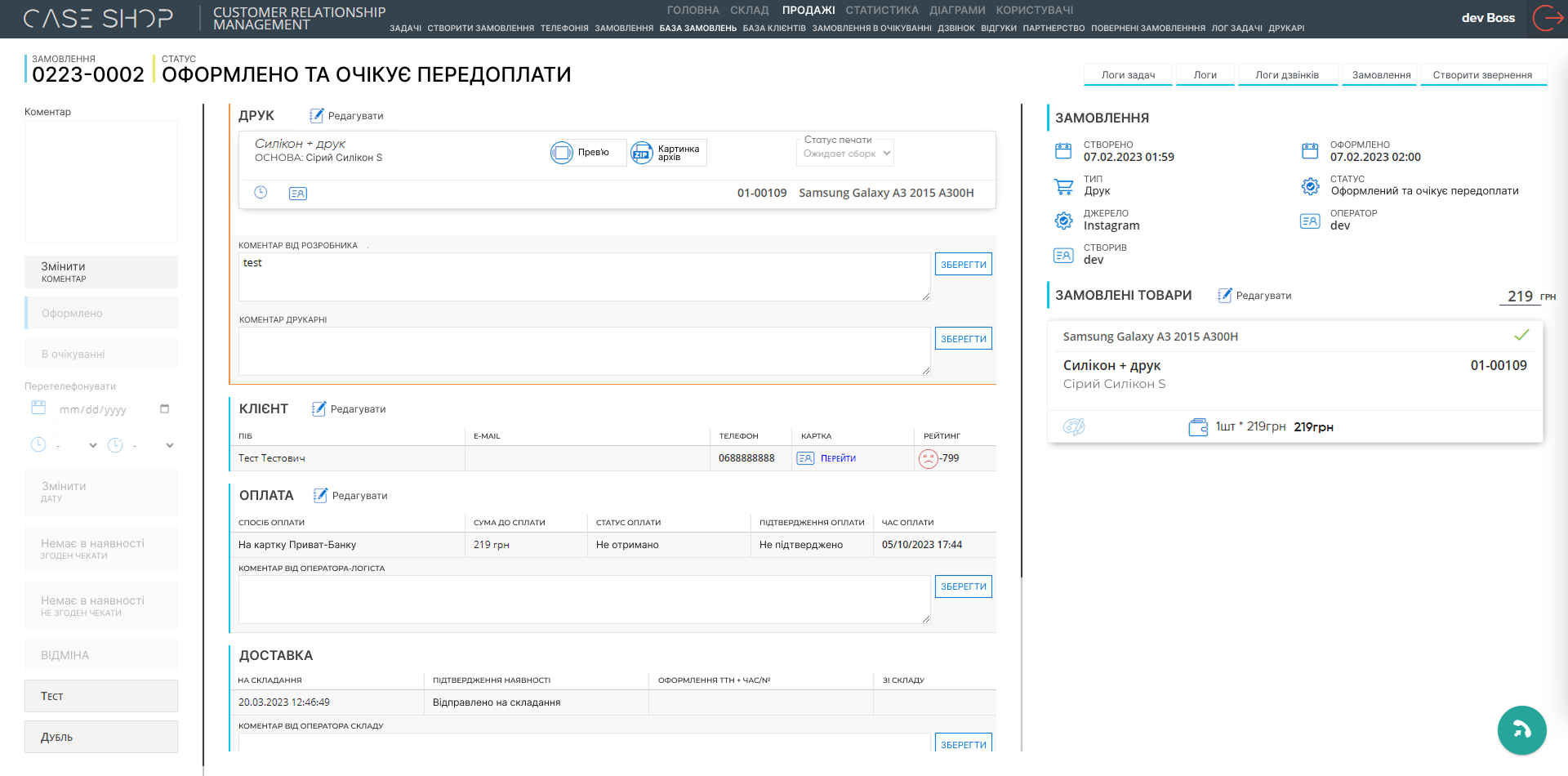This screenshot has width=1568, height=776.
Task: Open the callback hour dropdown
Action: tap(76, 445)
